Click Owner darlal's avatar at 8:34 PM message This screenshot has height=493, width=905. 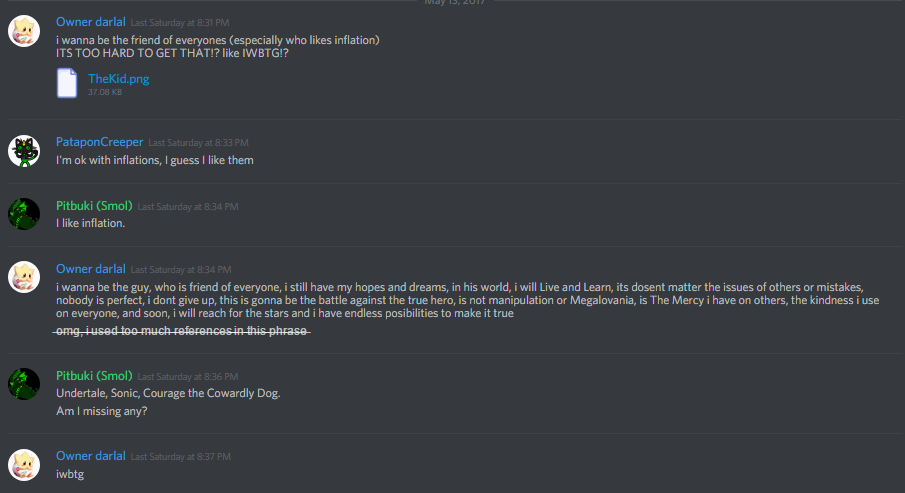pos(24,277)
